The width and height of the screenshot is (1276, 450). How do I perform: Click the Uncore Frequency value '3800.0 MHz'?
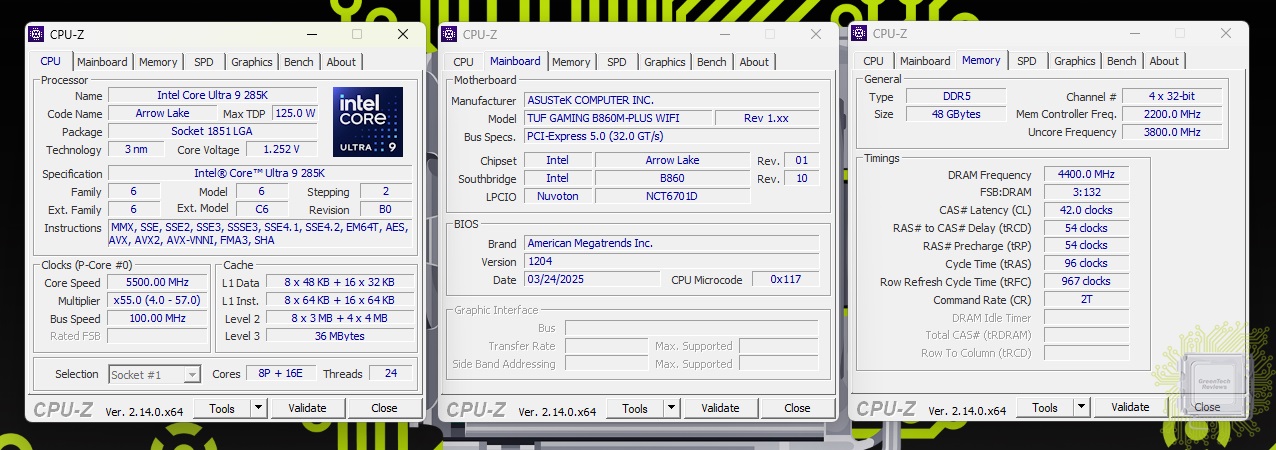1171,132
